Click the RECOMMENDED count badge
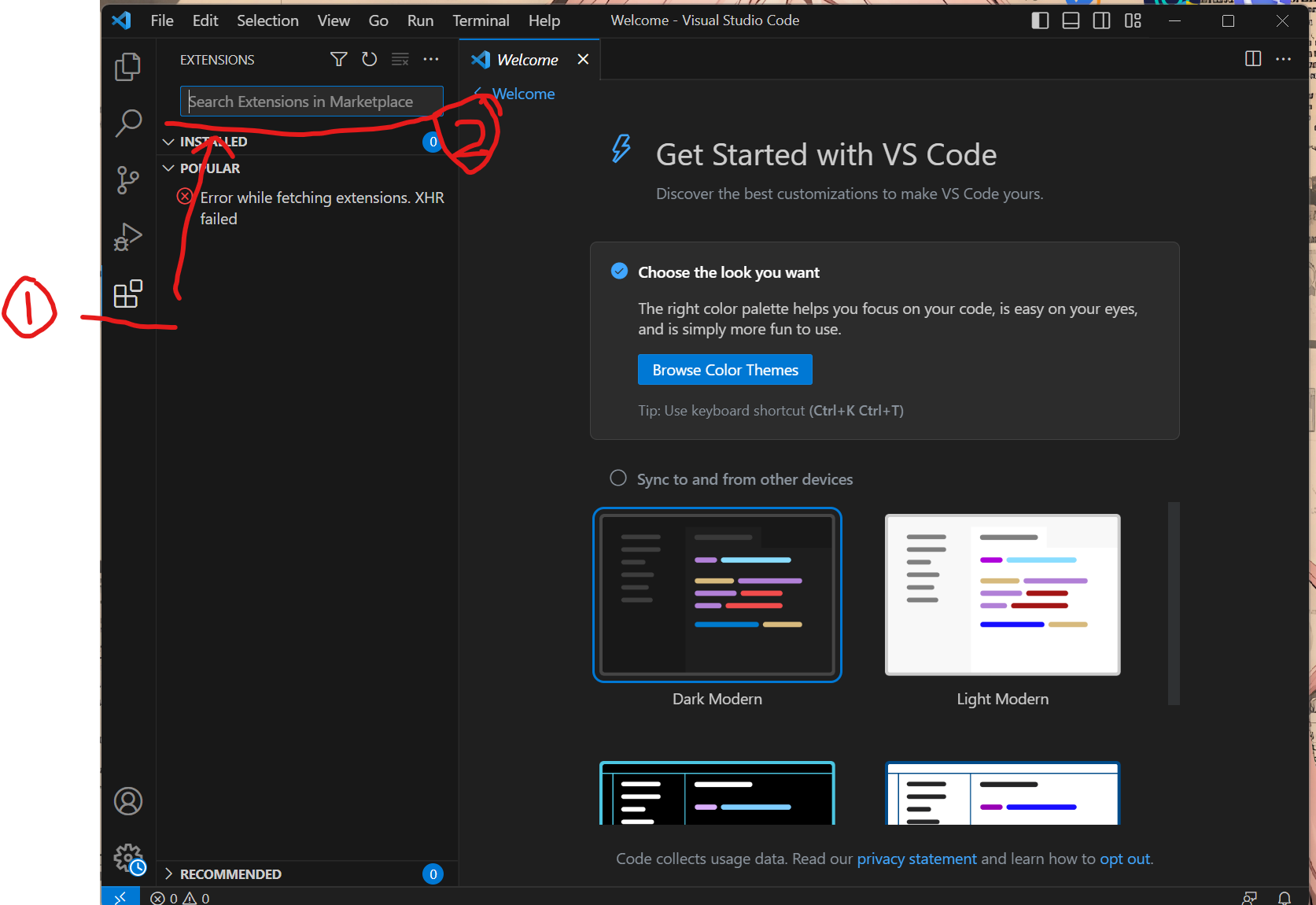The height and width of the screenshot is (905, 1316). pyautogui.click(x=433, y=874)
